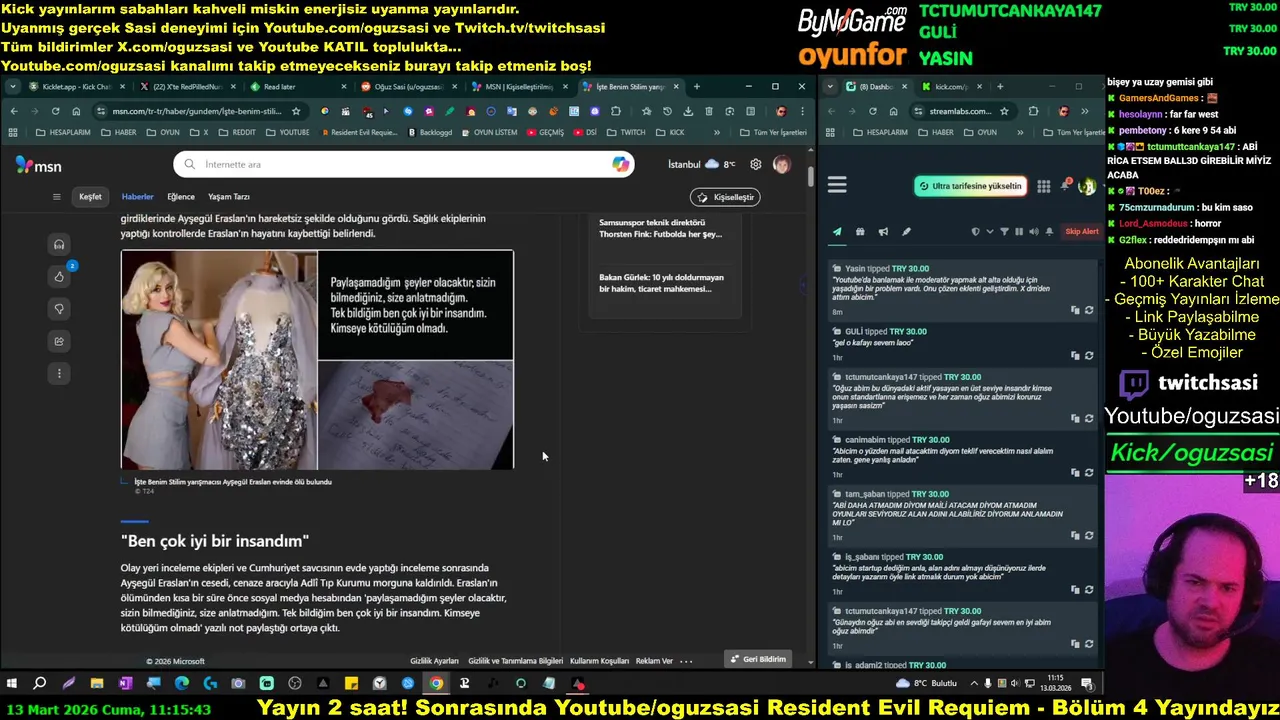Open Samsunspor teknik direktörü news card

click(x=661, y=228)
